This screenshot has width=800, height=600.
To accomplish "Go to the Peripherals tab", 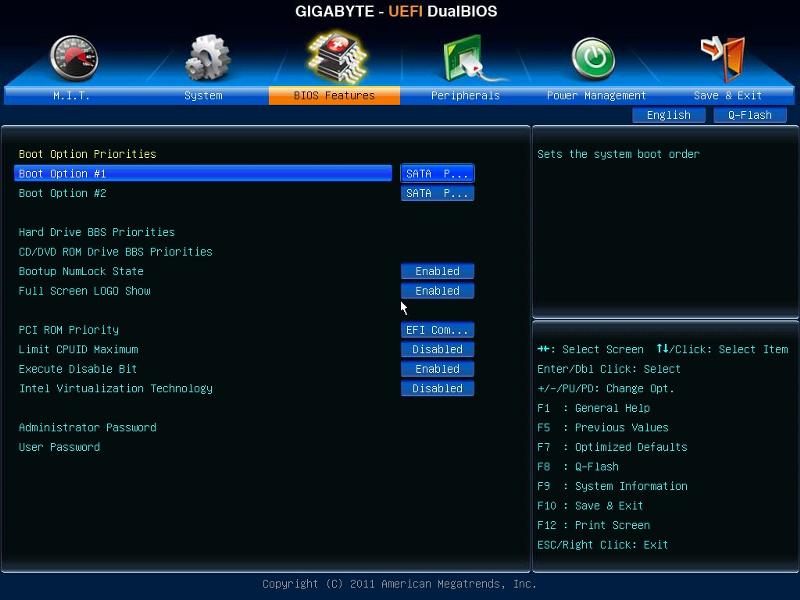I will (465, 95).
